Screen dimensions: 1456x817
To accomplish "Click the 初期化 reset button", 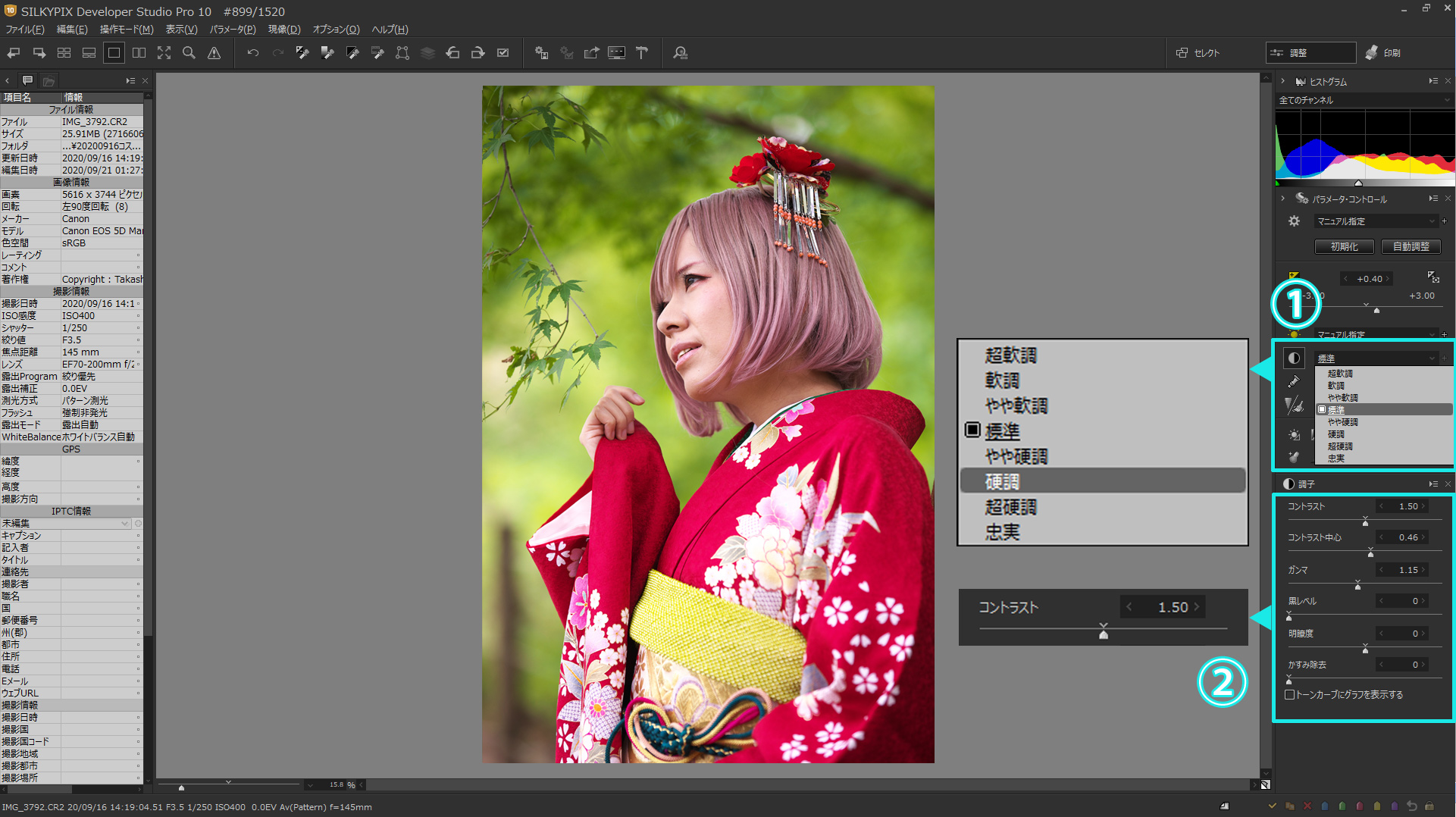I will coord(1345,246).
